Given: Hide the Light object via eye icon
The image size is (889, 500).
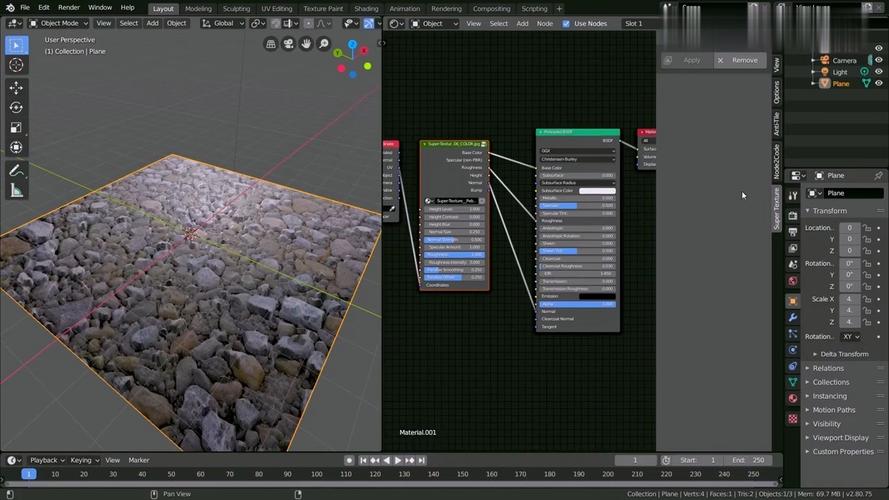Looking at the screenshot, I should 879,72.
